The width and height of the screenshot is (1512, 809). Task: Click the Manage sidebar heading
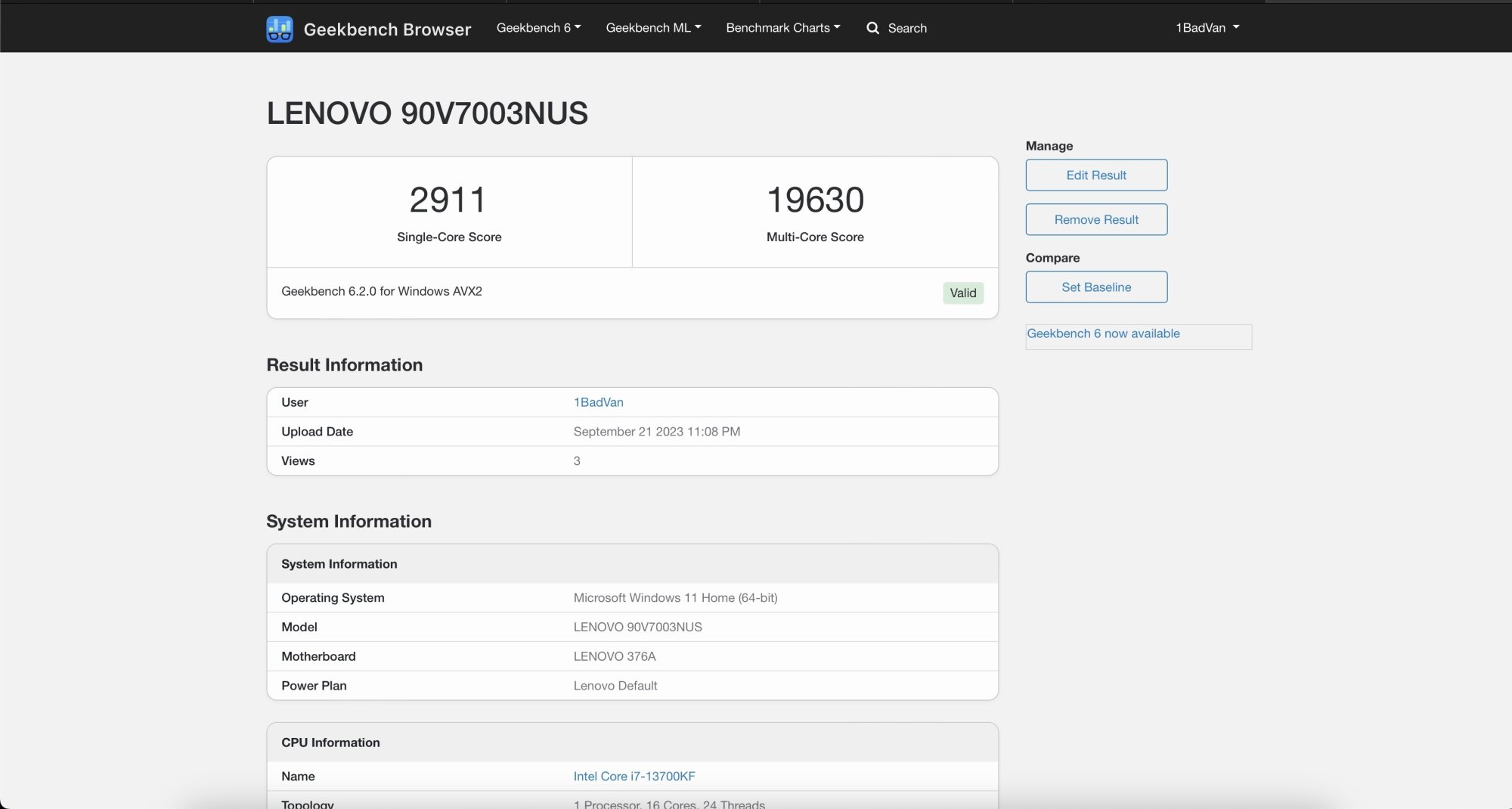click(x=1049, y=146)
